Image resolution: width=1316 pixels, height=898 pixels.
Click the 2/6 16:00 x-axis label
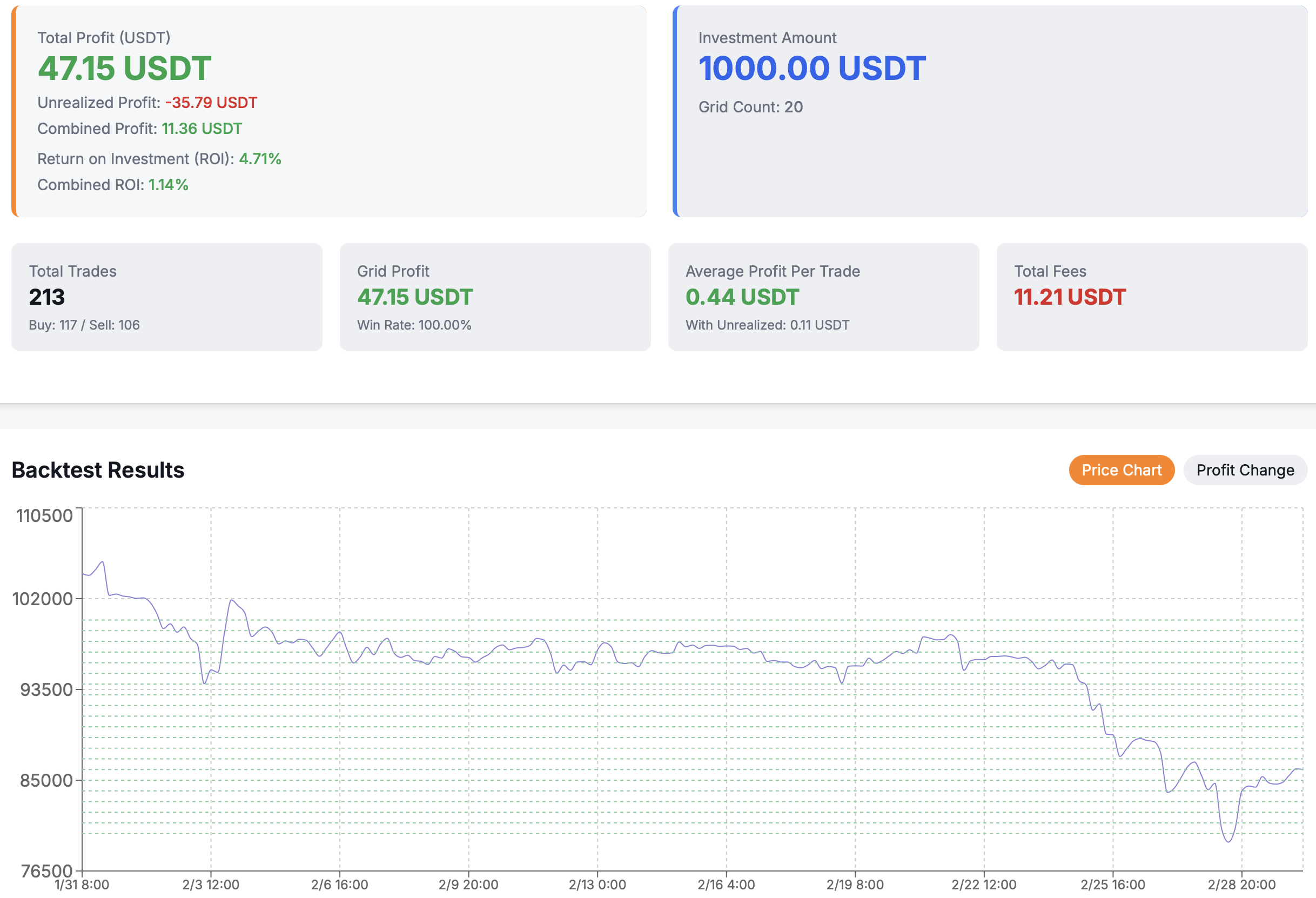(x=340, y=885)
